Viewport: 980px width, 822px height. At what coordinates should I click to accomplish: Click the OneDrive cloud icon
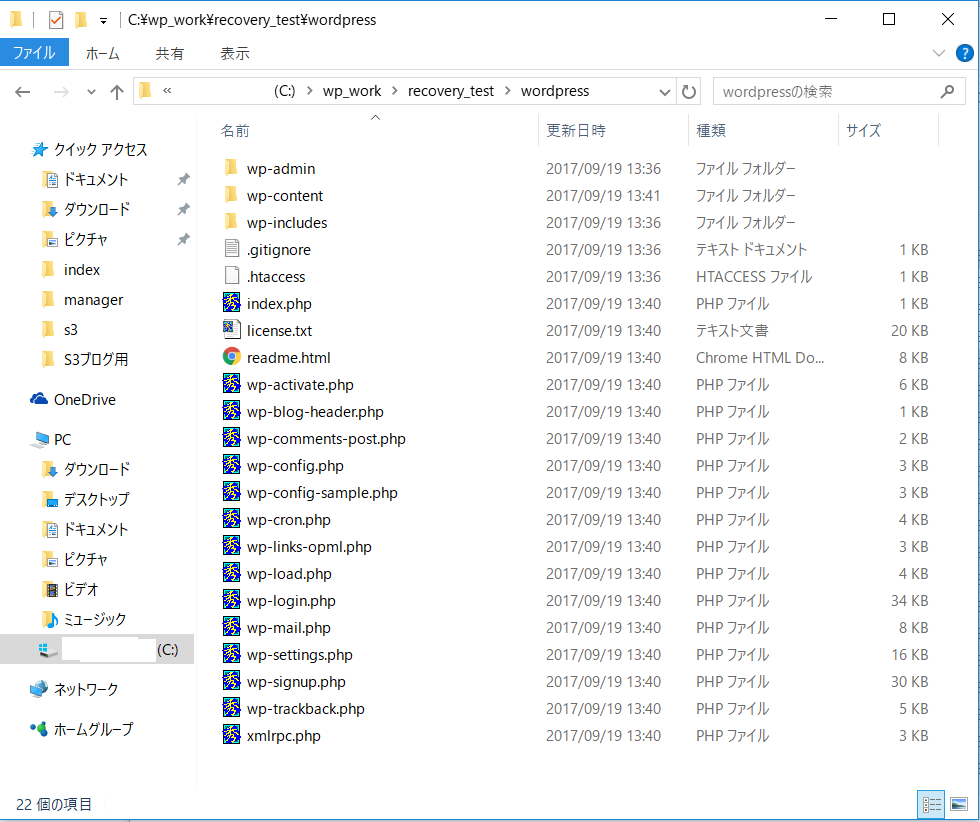pyautogui.click(x=39, y=399)
